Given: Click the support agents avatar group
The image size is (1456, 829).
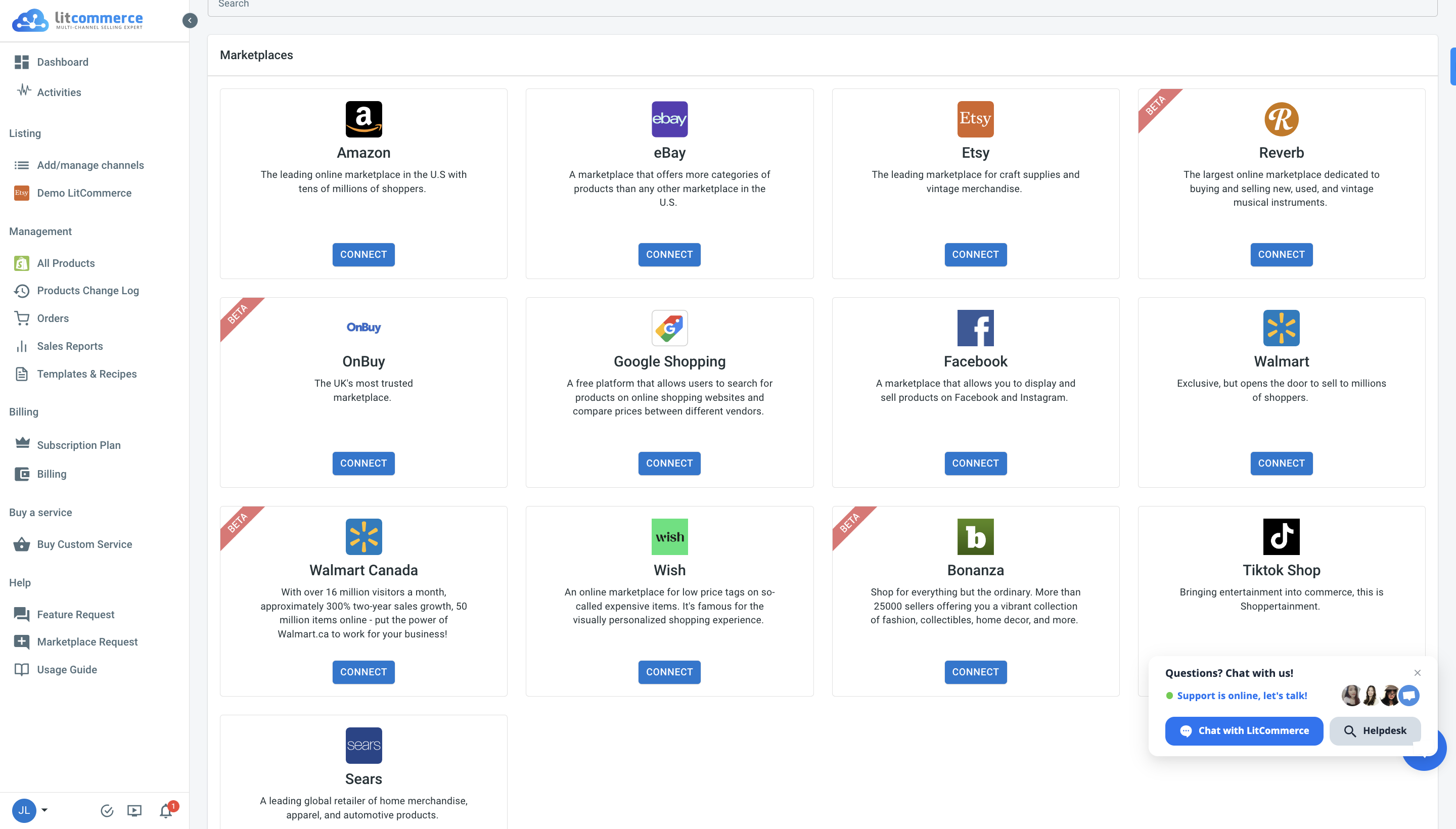Looking at the screenshot, I should [x=1380, y=696].
